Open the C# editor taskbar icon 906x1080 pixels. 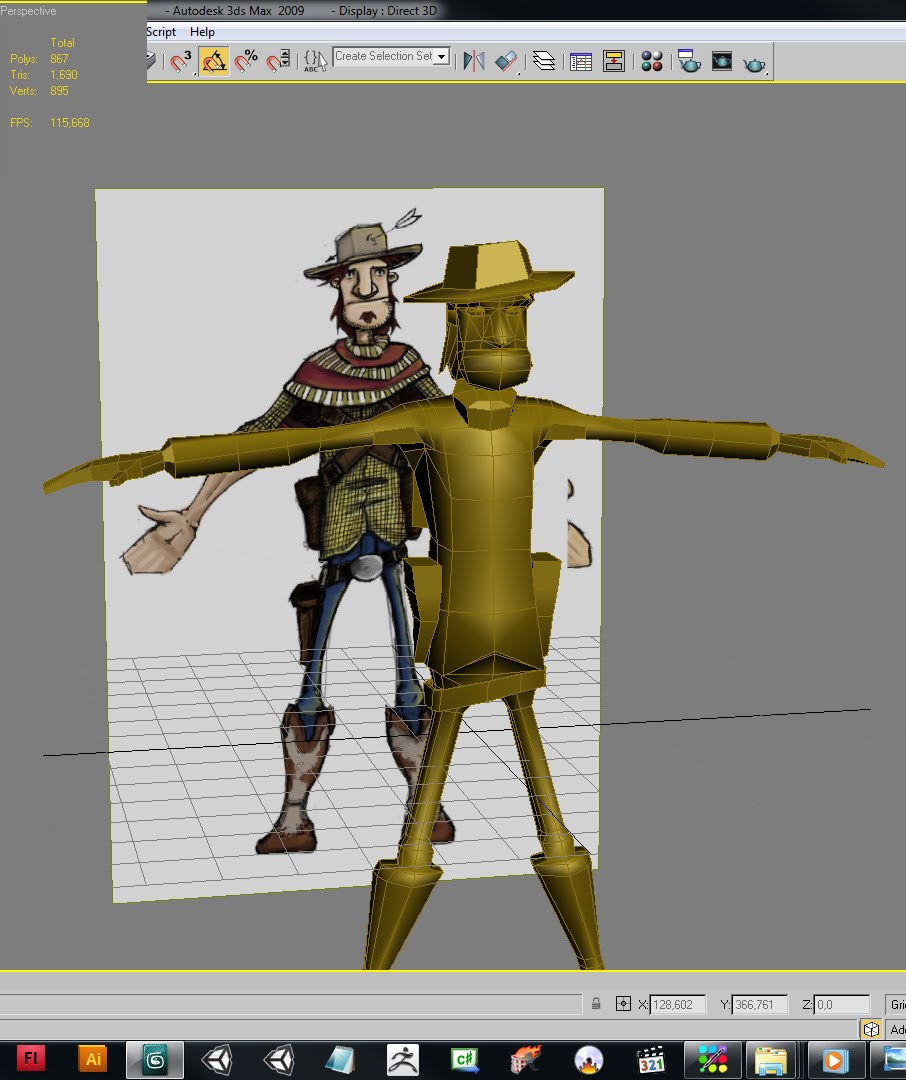(x=465, y=1059)
